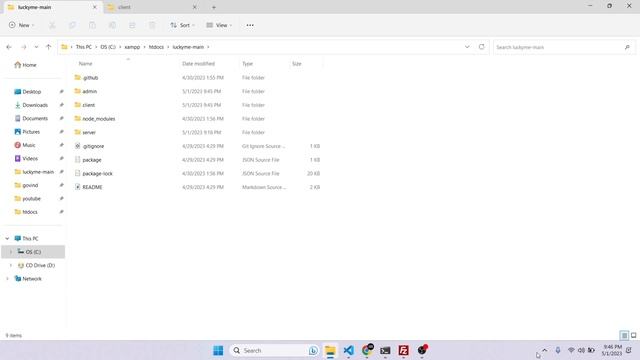Sort by Date modified column header
The image size is (640, 360).
198,64
